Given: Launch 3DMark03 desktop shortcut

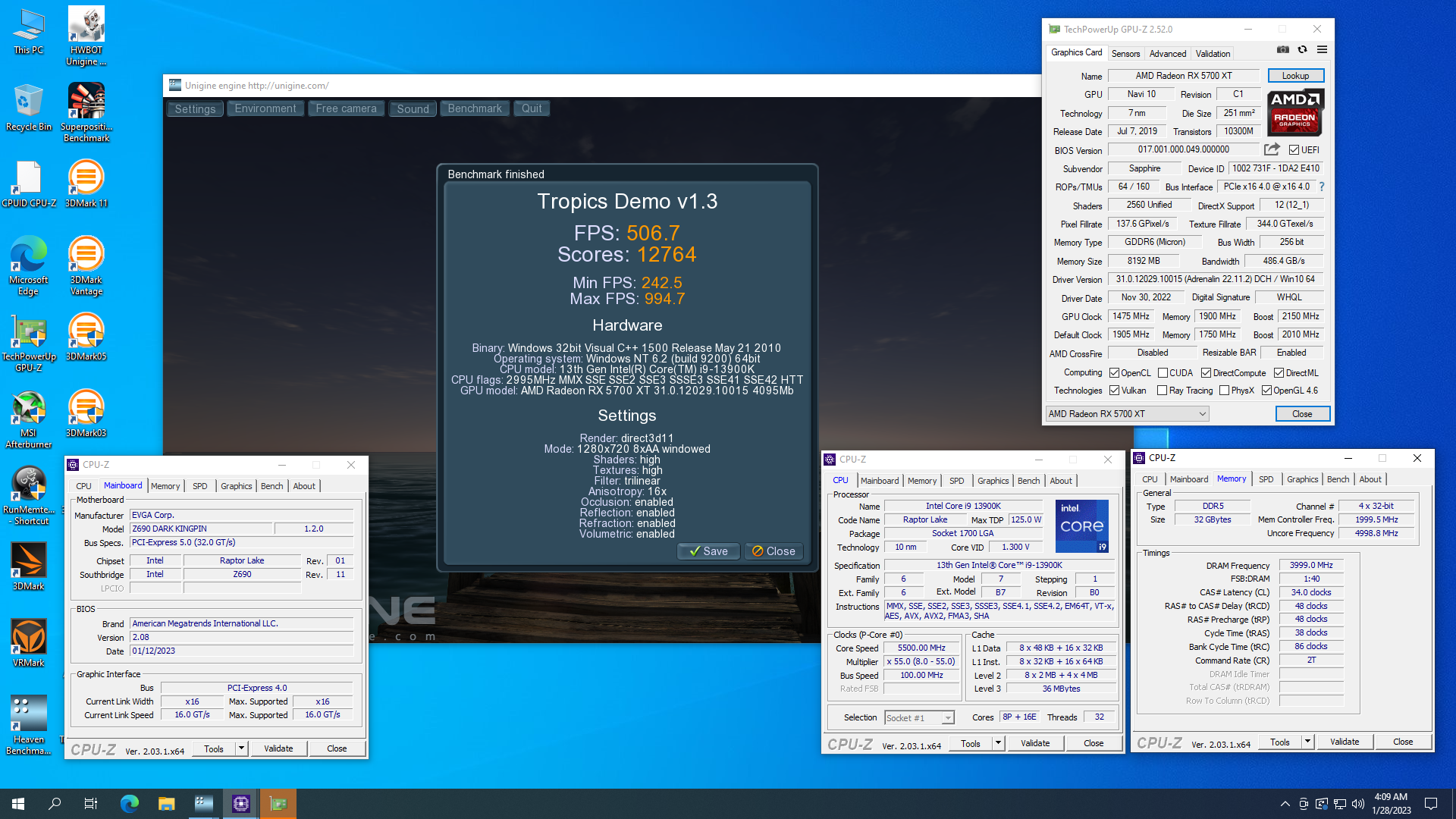Looking at the screenshot, I should tap(86, 414).
